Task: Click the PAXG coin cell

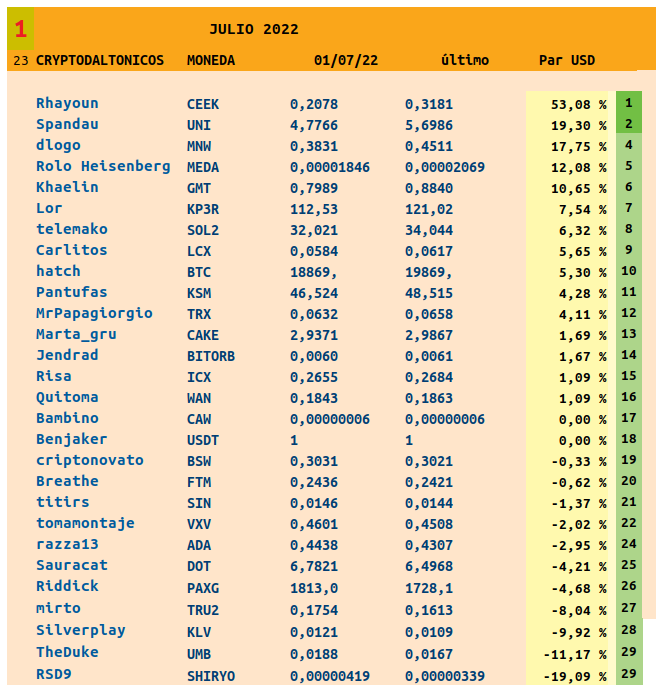Action: pyautogui.click(x=203, y=587)
